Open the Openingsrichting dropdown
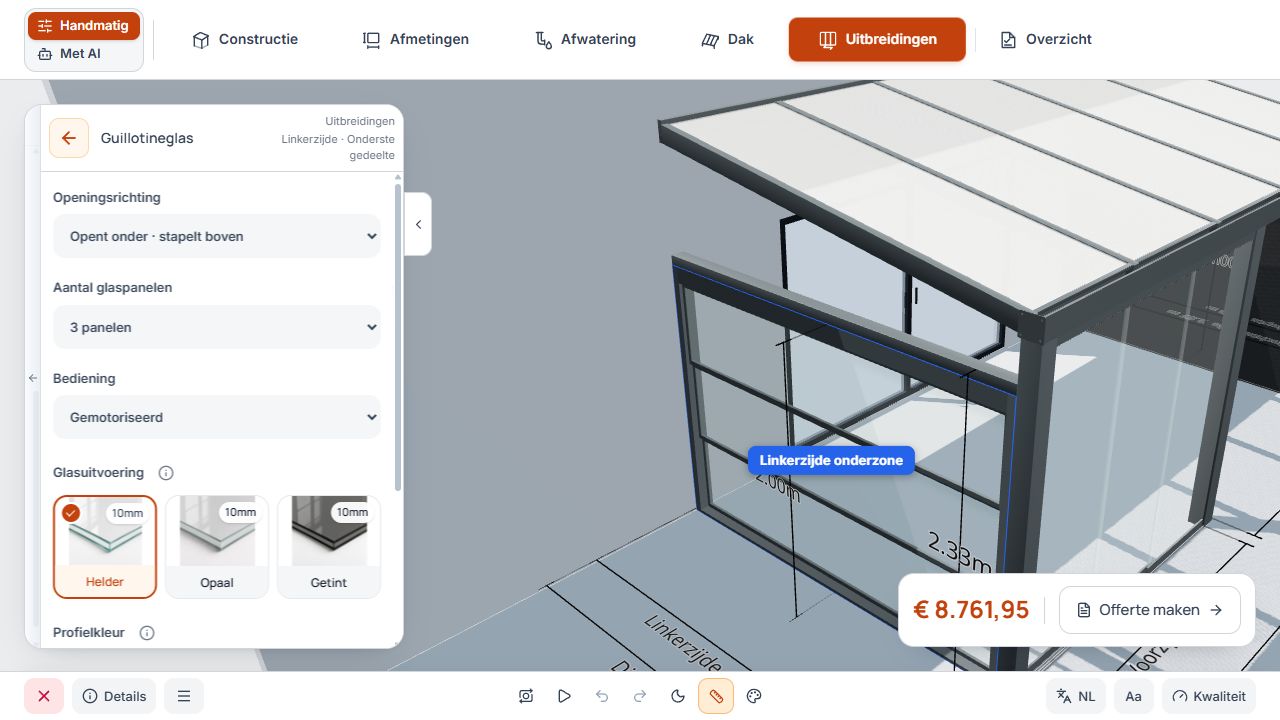 click(217, 237)
